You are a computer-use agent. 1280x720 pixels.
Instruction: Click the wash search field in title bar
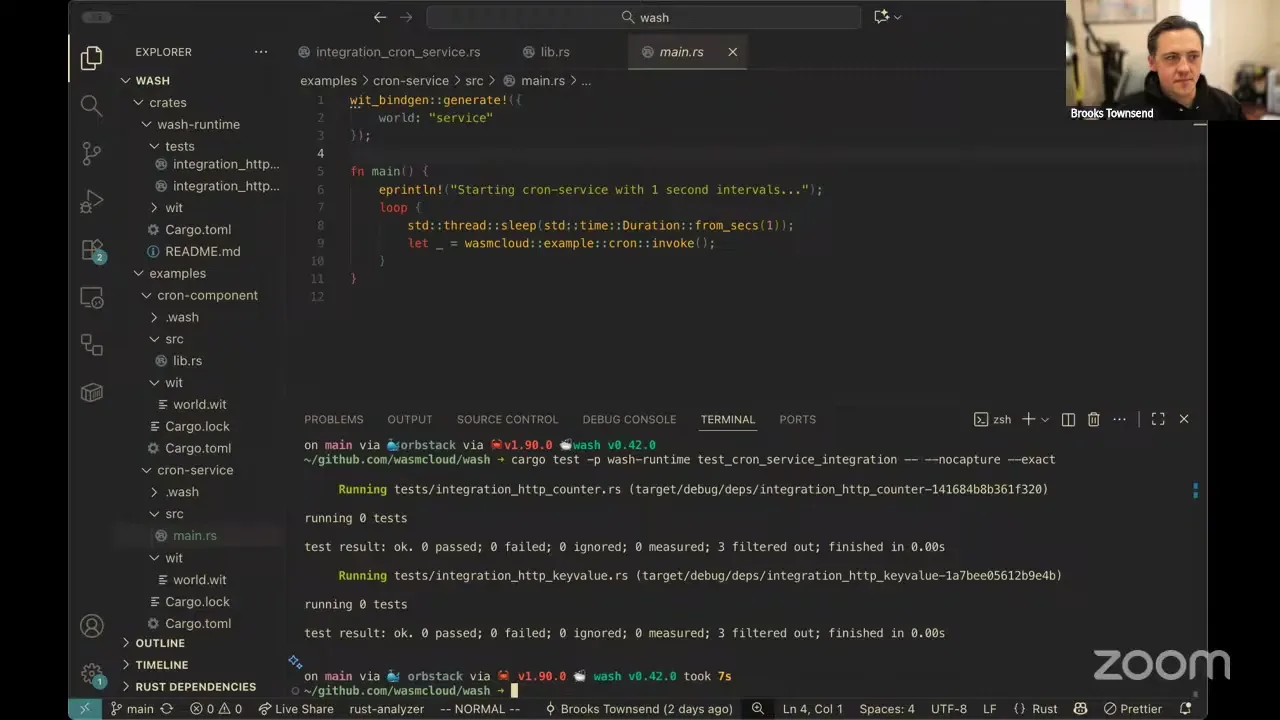click(644, 17)
